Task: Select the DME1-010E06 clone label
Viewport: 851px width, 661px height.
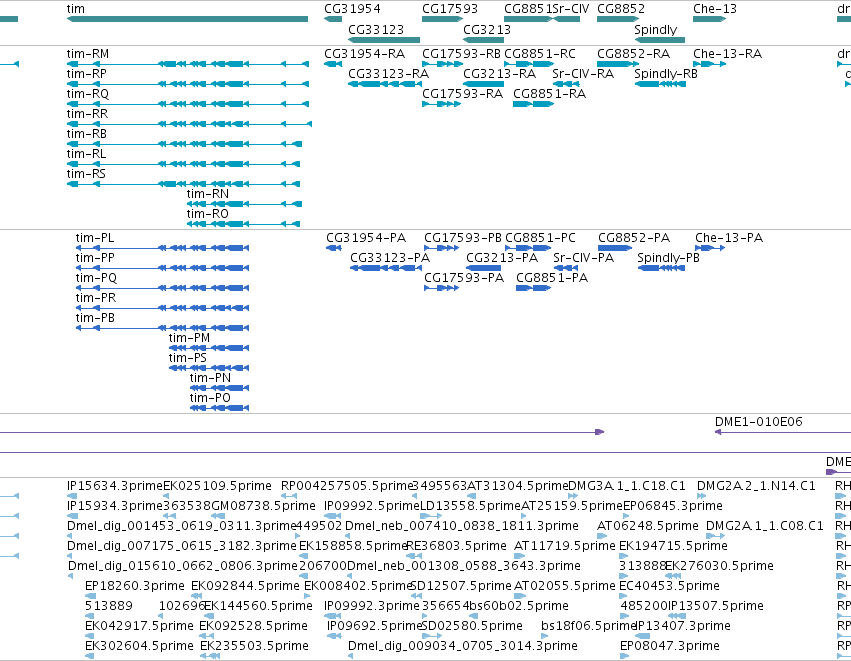Action: [758, 422]
